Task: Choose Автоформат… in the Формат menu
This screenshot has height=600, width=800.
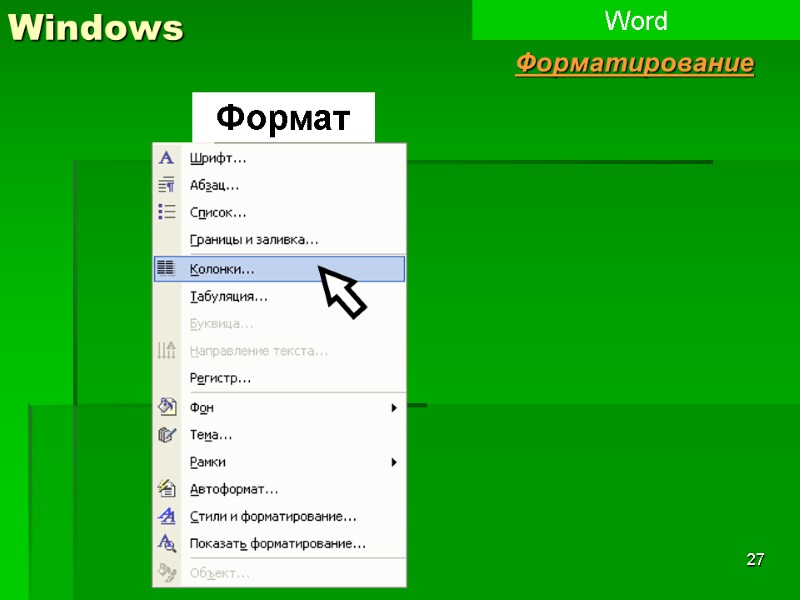Action: (x=280, y=489)
